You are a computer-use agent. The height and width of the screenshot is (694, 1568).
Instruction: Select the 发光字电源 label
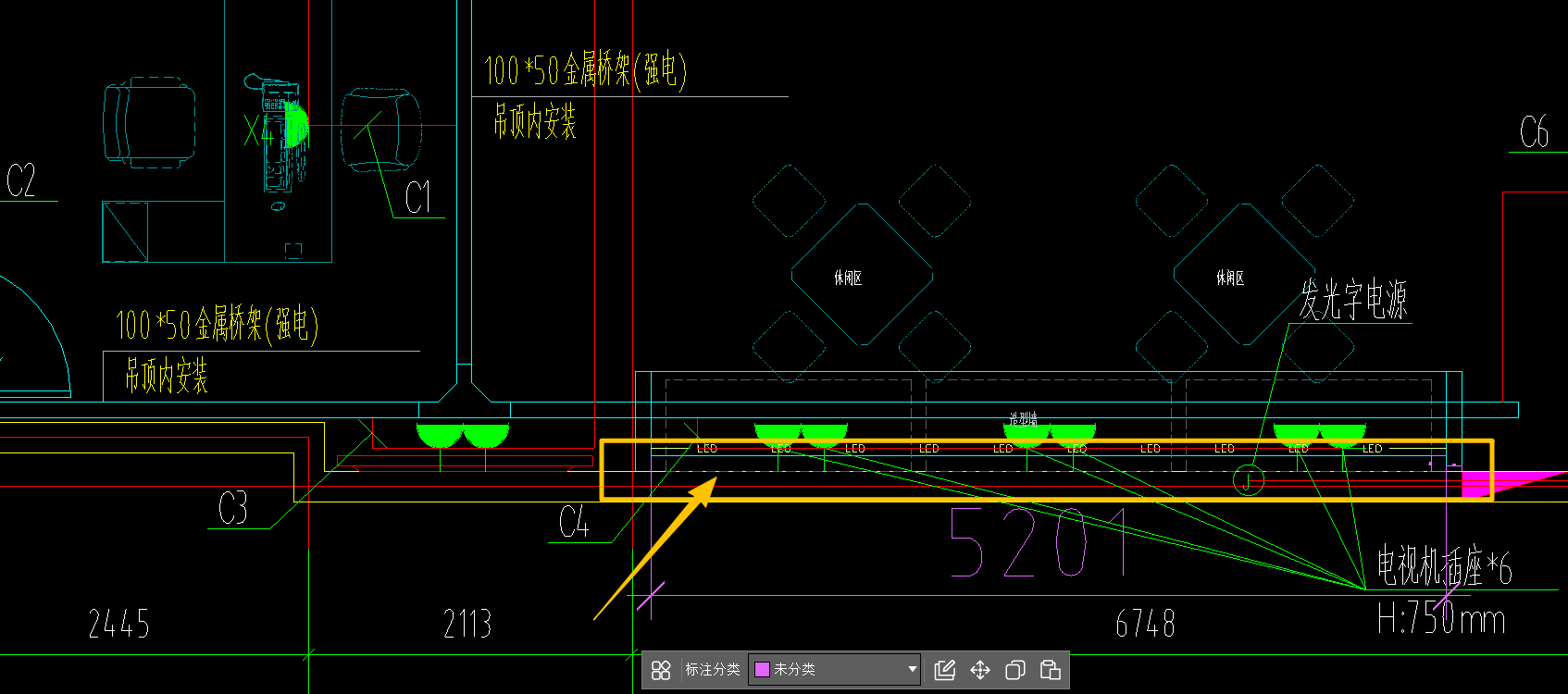1353,300
